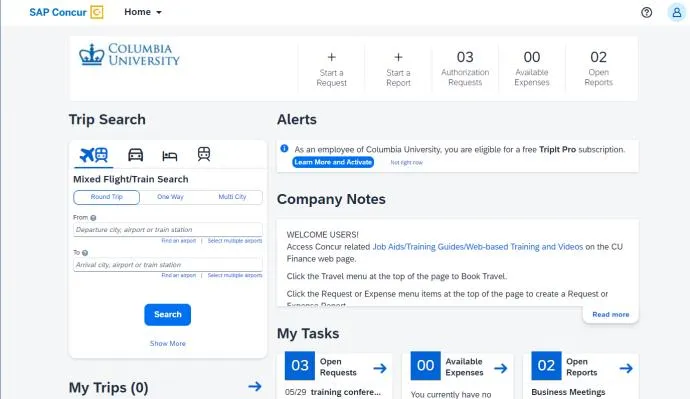
Task: Click Select multiple airports under From field
Action: [235, 241]
